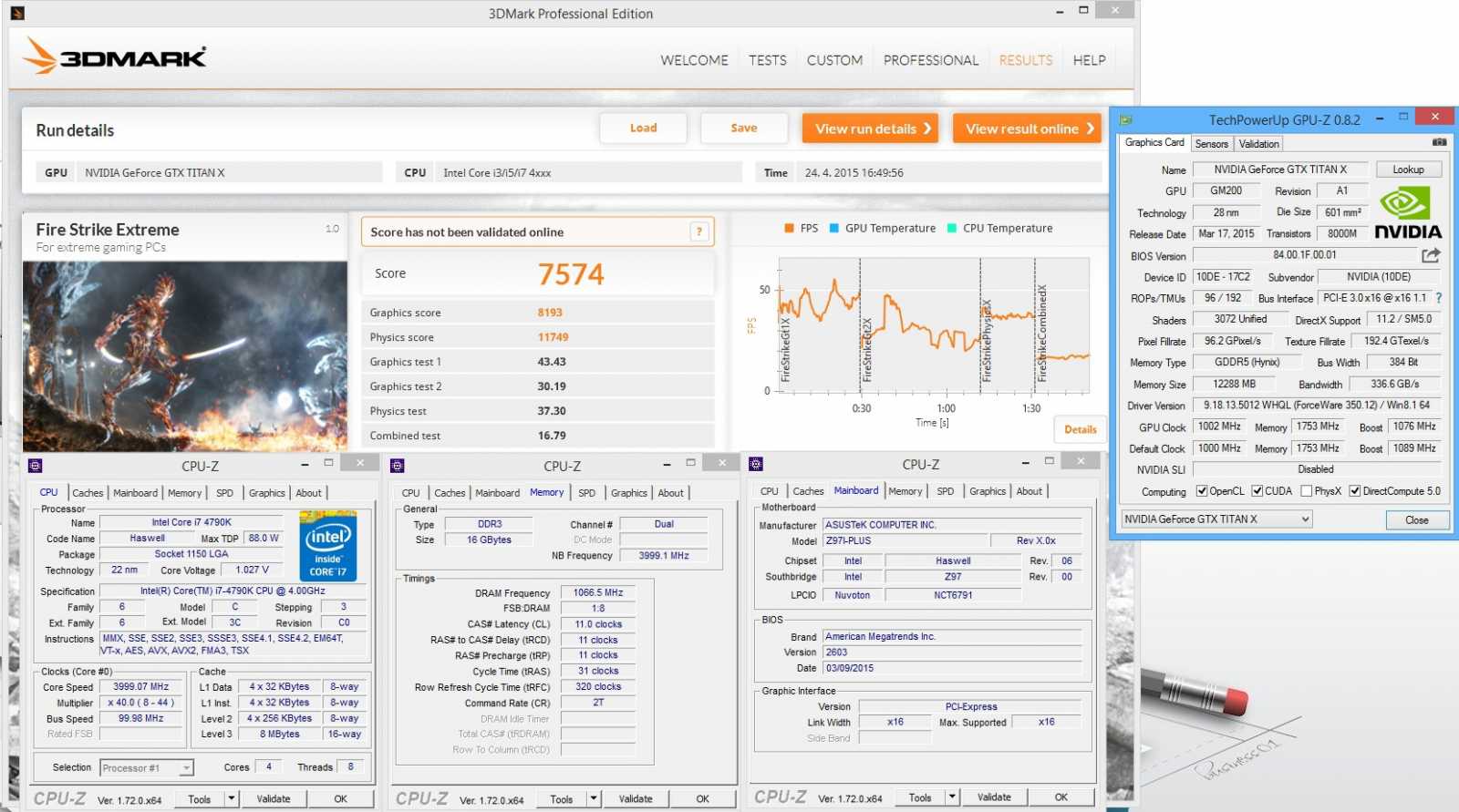Click OK in the CPU-Z Mainboard window
This screenshot has height=812, width=1459.
(x=1061, y=797)
